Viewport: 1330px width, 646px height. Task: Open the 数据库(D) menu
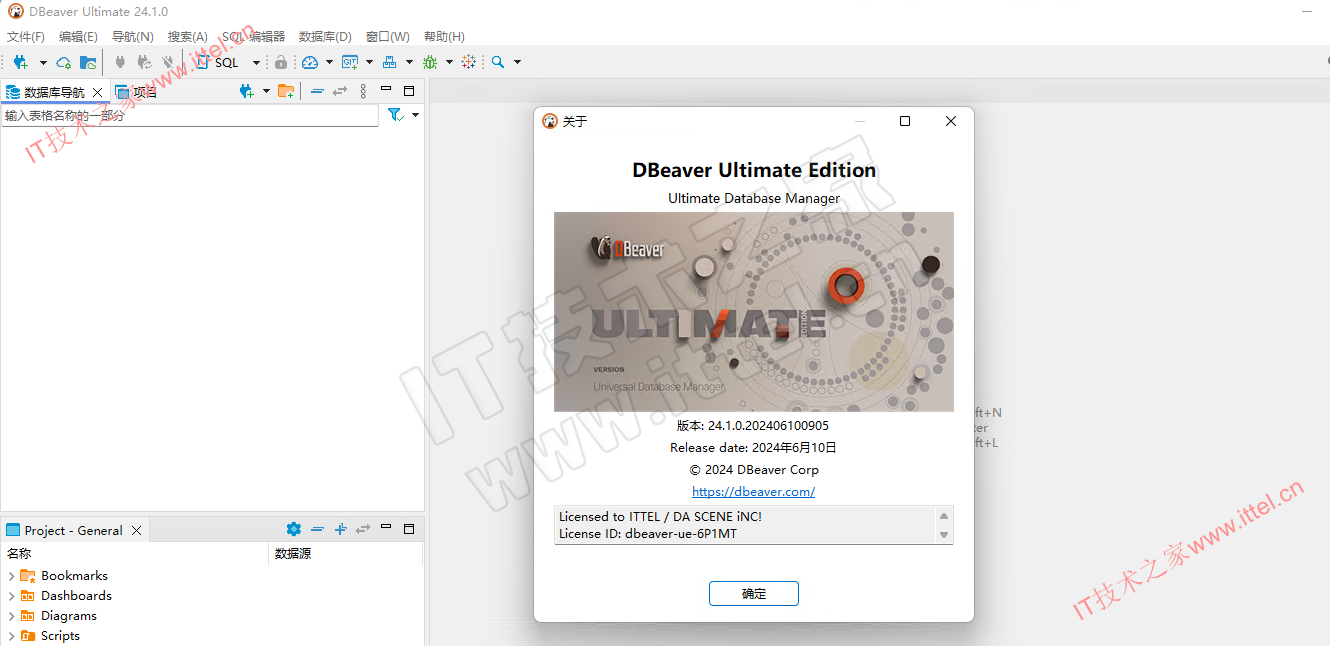325,36
